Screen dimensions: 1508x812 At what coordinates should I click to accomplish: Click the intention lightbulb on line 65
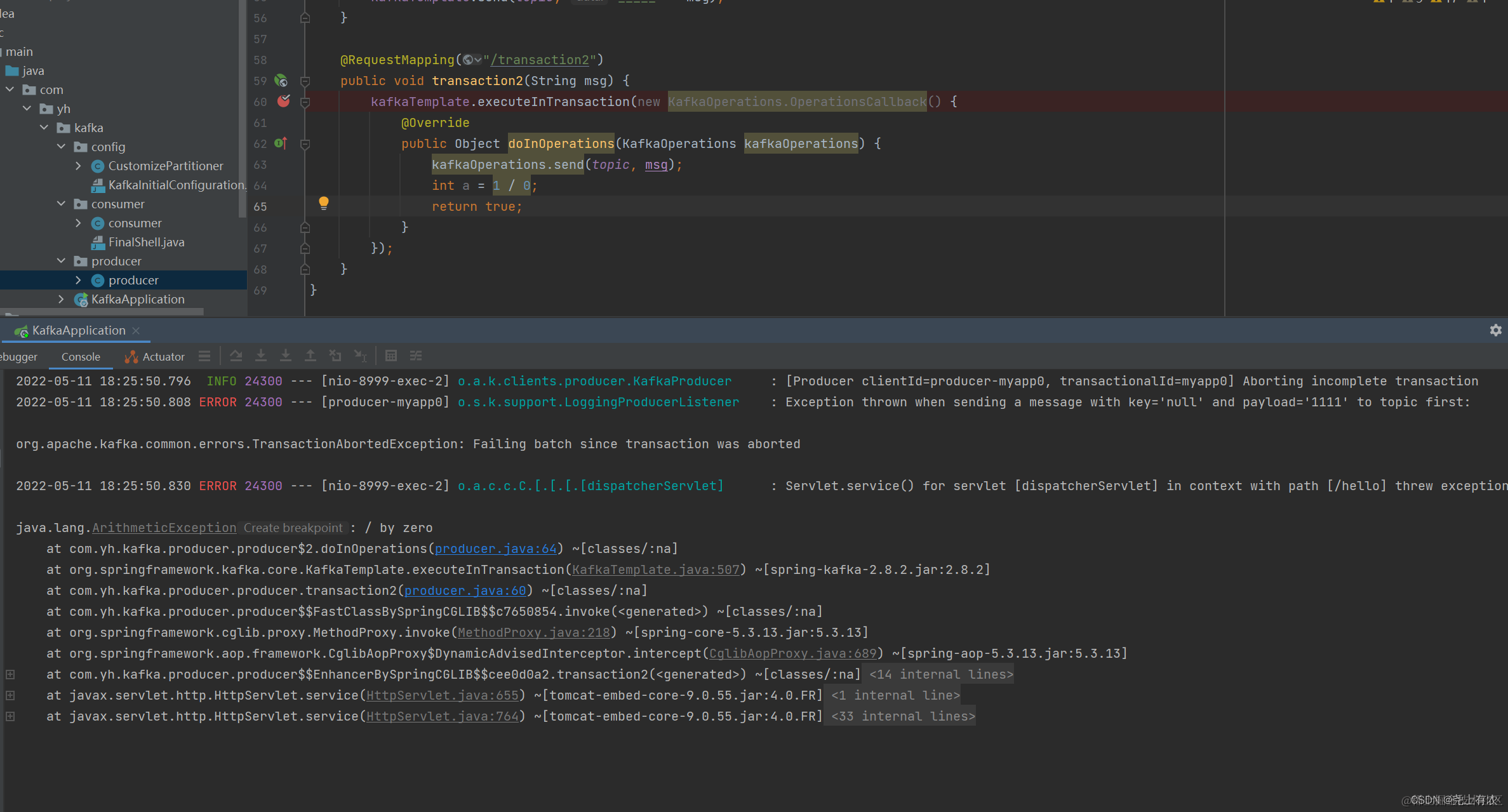pos(324,203)
